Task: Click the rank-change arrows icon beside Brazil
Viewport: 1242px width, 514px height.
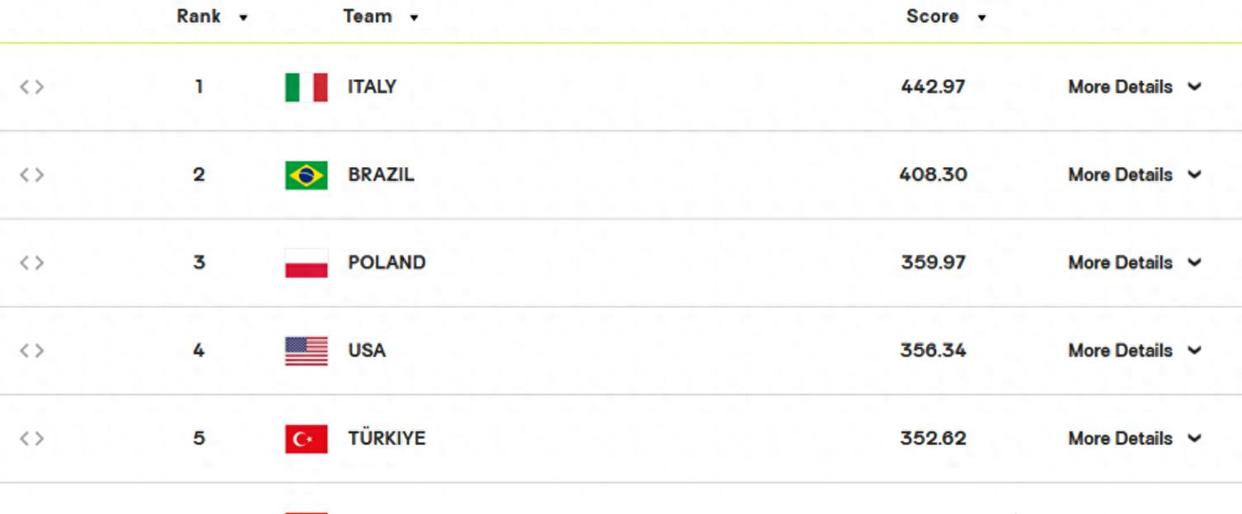Action: pyautogui.click(x=32, y=175)
